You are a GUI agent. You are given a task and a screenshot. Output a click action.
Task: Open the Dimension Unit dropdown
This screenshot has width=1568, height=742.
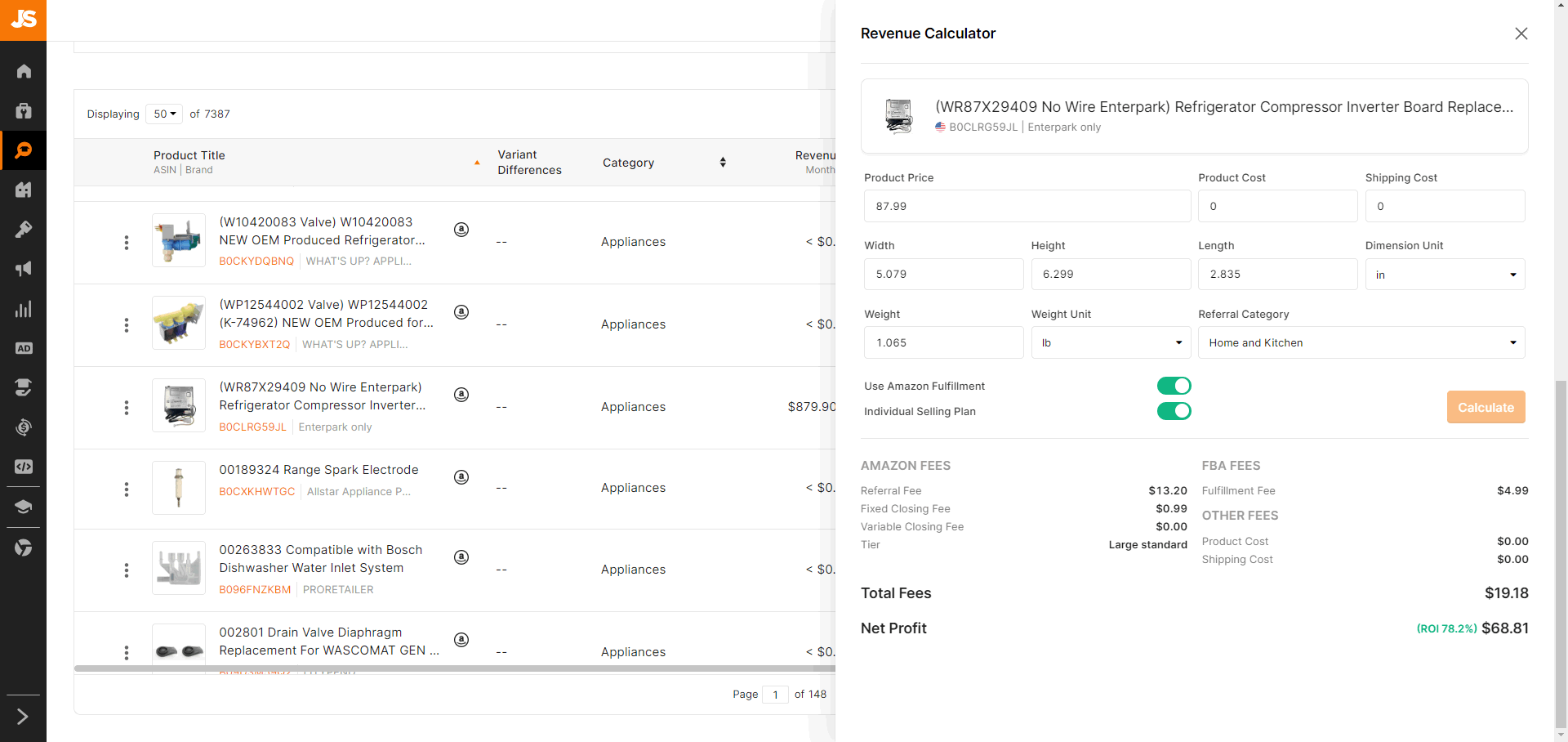click(x=1445, y=275)
